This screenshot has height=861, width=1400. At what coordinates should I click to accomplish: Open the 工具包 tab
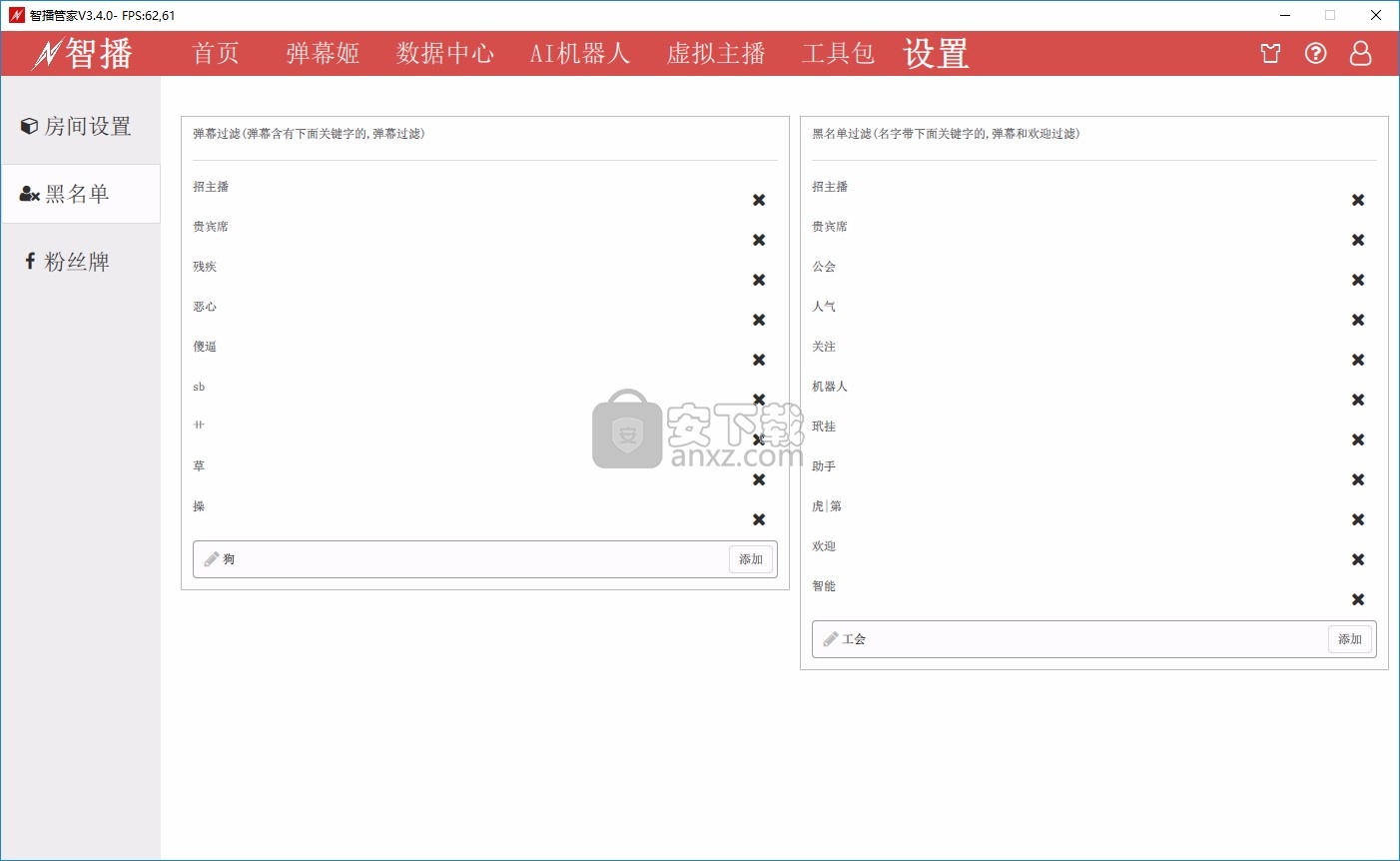pyautogui.click(x=838, y=53)
